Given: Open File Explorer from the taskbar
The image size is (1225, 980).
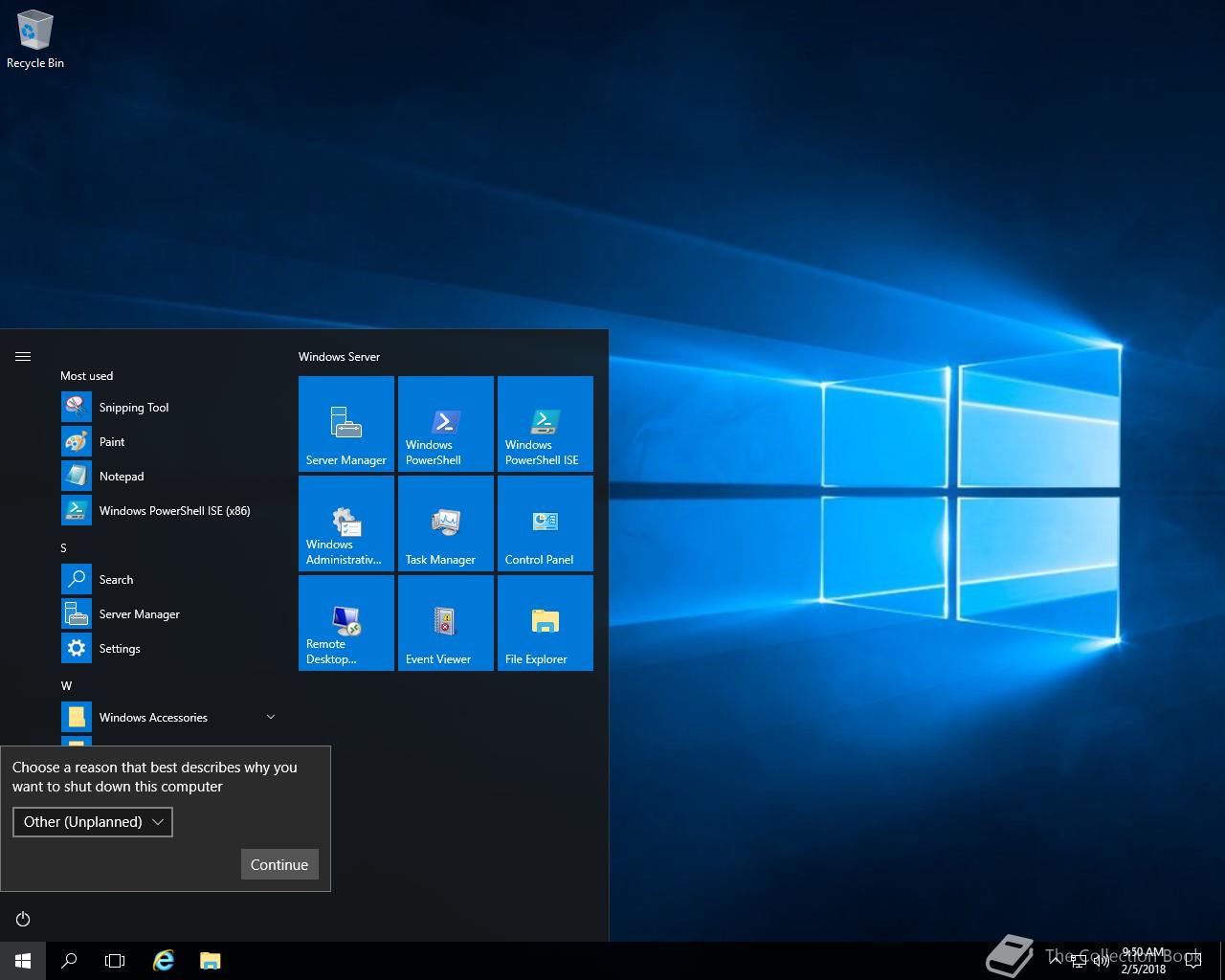Looking at the screenshot, I should pyautogui.click(x=210, y=961).
